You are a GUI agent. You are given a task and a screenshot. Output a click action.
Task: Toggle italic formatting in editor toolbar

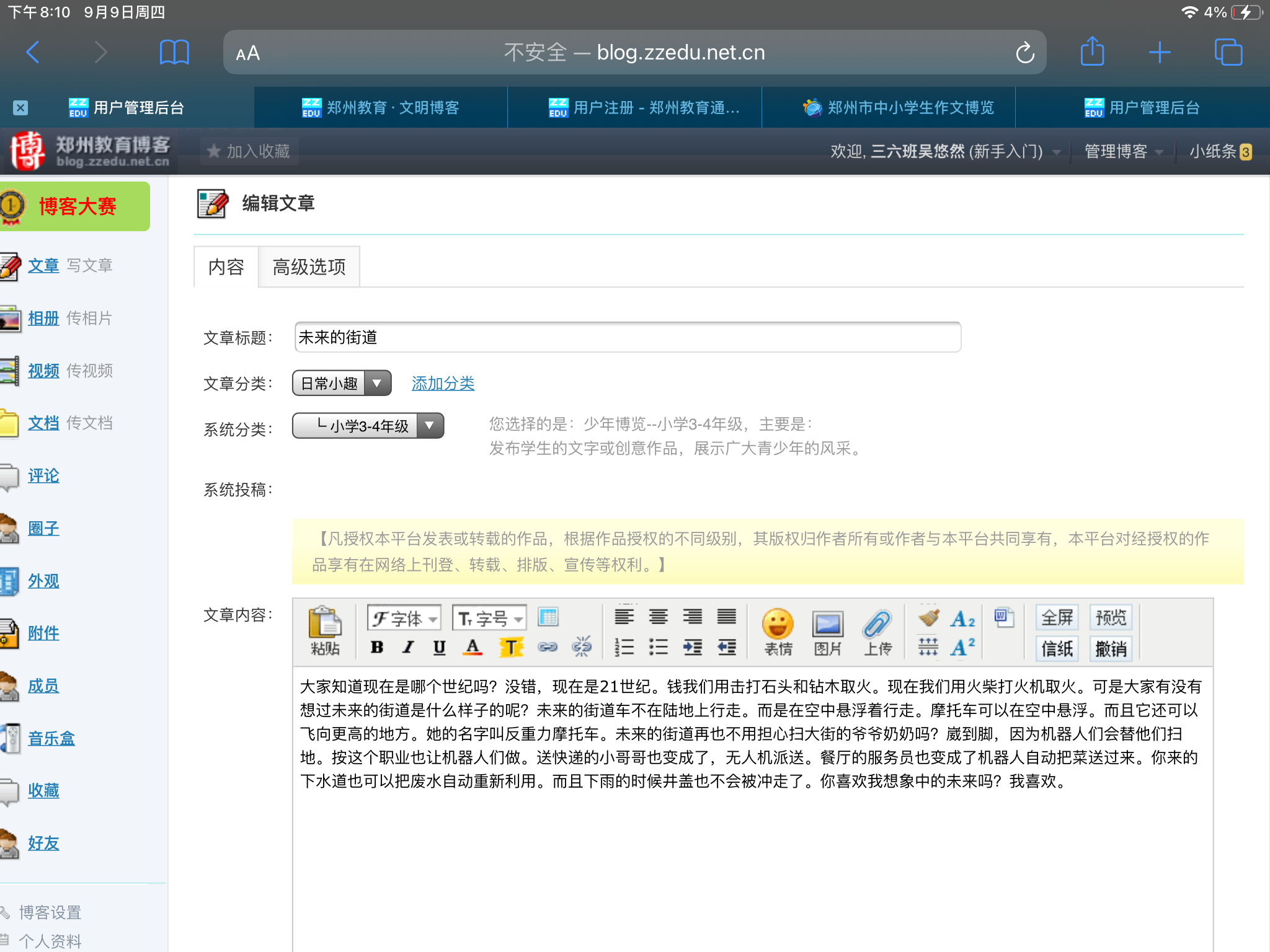point(407,648)
